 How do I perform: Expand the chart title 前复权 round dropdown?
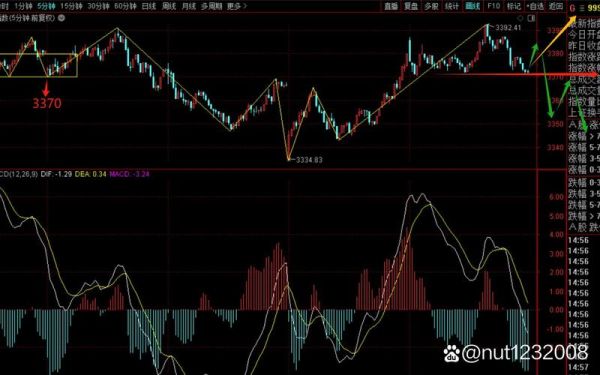click(62, 18)
